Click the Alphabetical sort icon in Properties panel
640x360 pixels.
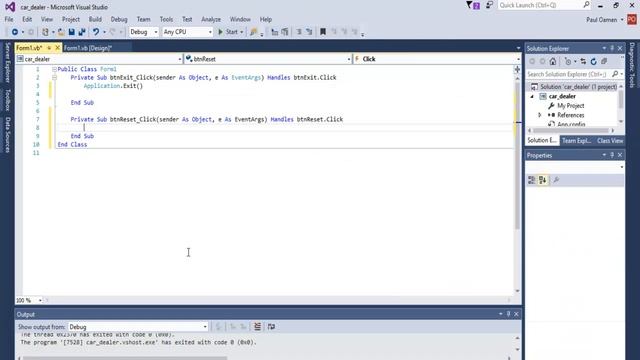point(542,180)
